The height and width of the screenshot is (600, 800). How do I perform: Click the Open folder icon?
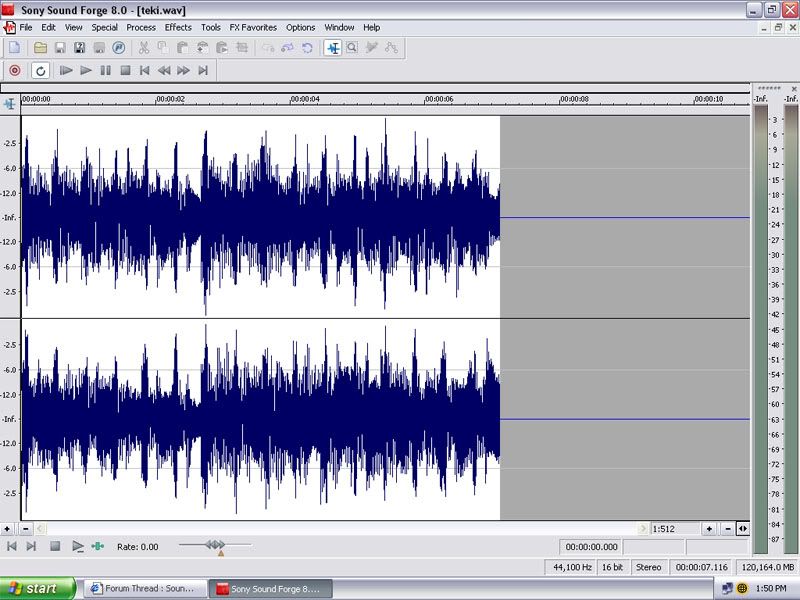pyautogui.click(x=41, y=47)
